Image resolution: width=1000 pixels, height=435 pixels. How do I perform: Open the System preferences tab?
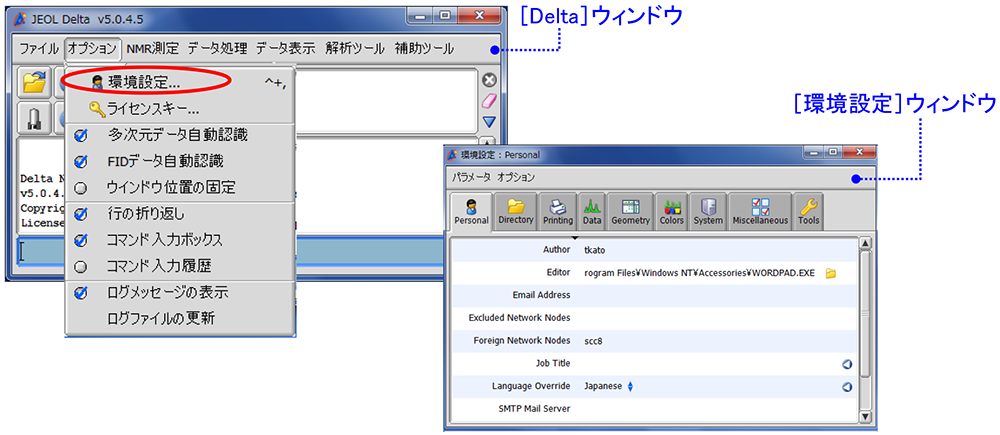708,210
